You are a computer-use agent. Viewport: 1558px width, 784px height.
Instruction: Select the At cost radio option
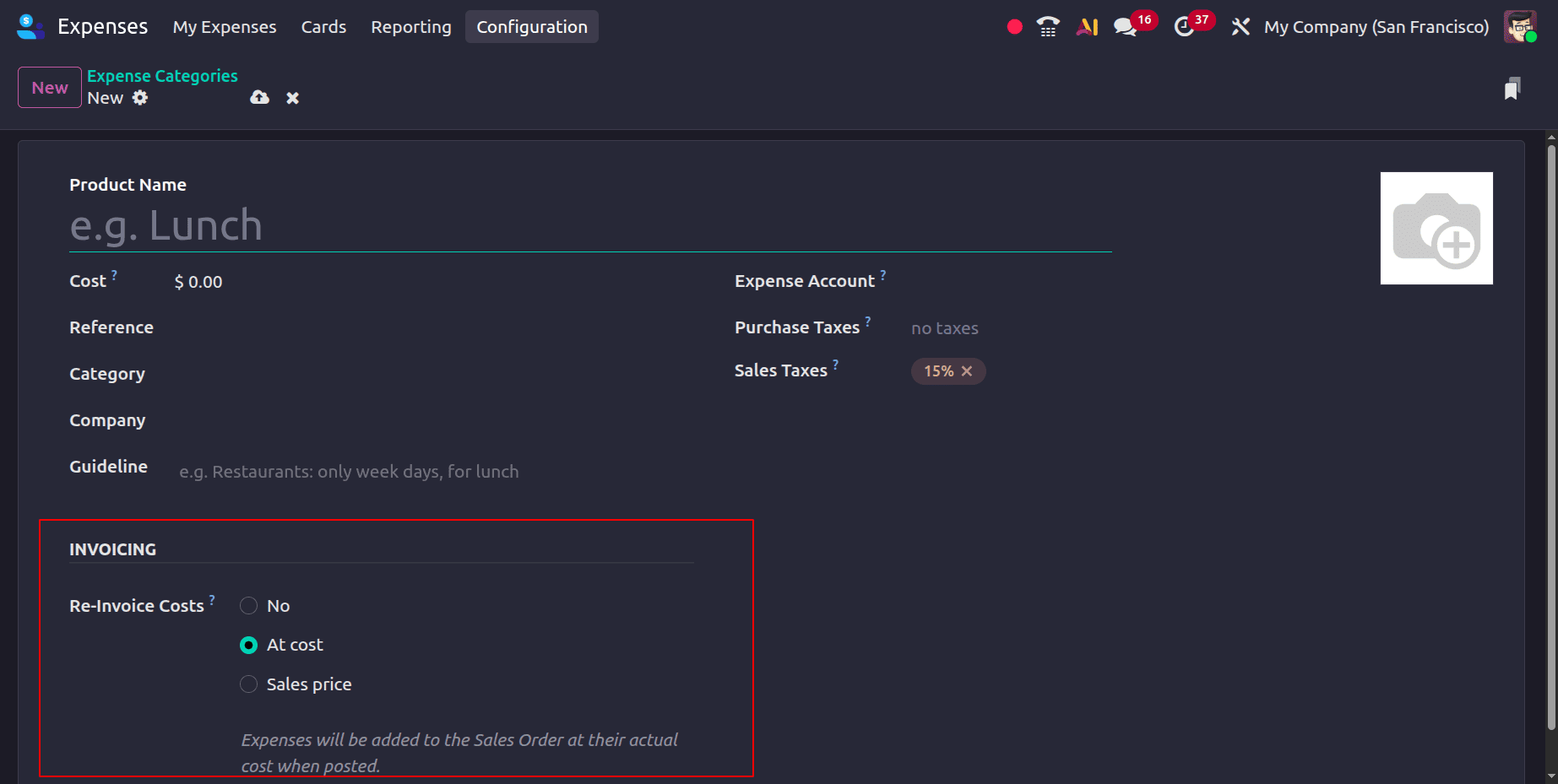pyautogui.click(x=248, y=646)
